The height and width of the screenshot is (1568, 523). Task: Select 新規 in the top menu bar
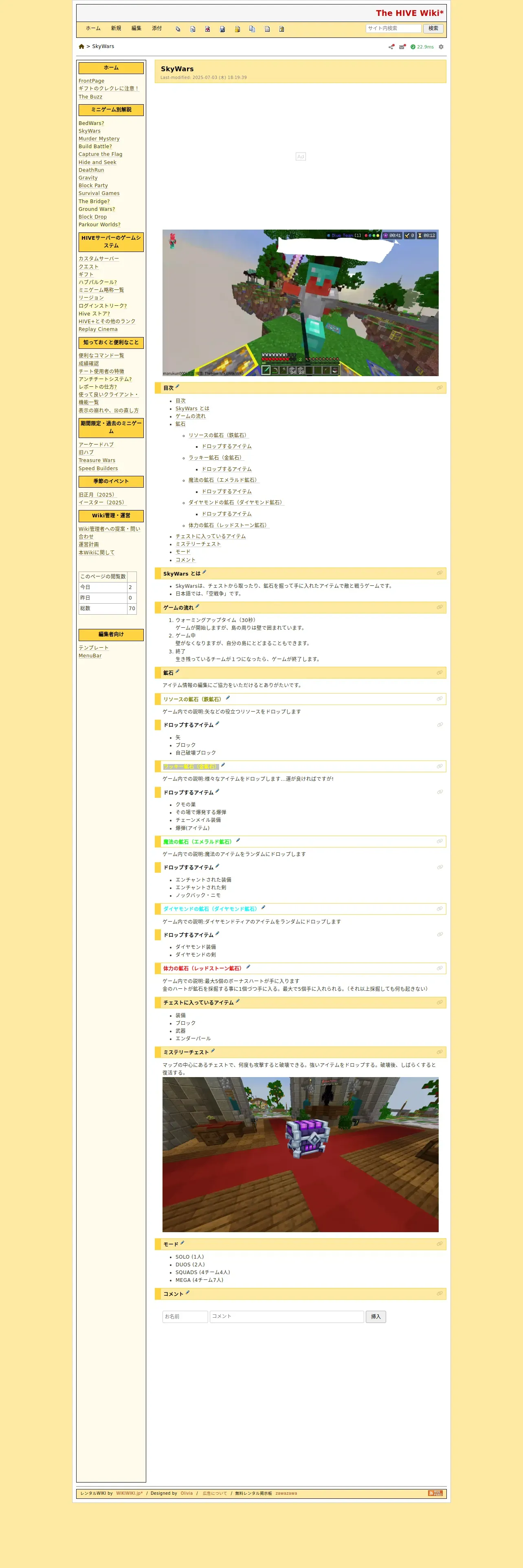click(116, 28)
